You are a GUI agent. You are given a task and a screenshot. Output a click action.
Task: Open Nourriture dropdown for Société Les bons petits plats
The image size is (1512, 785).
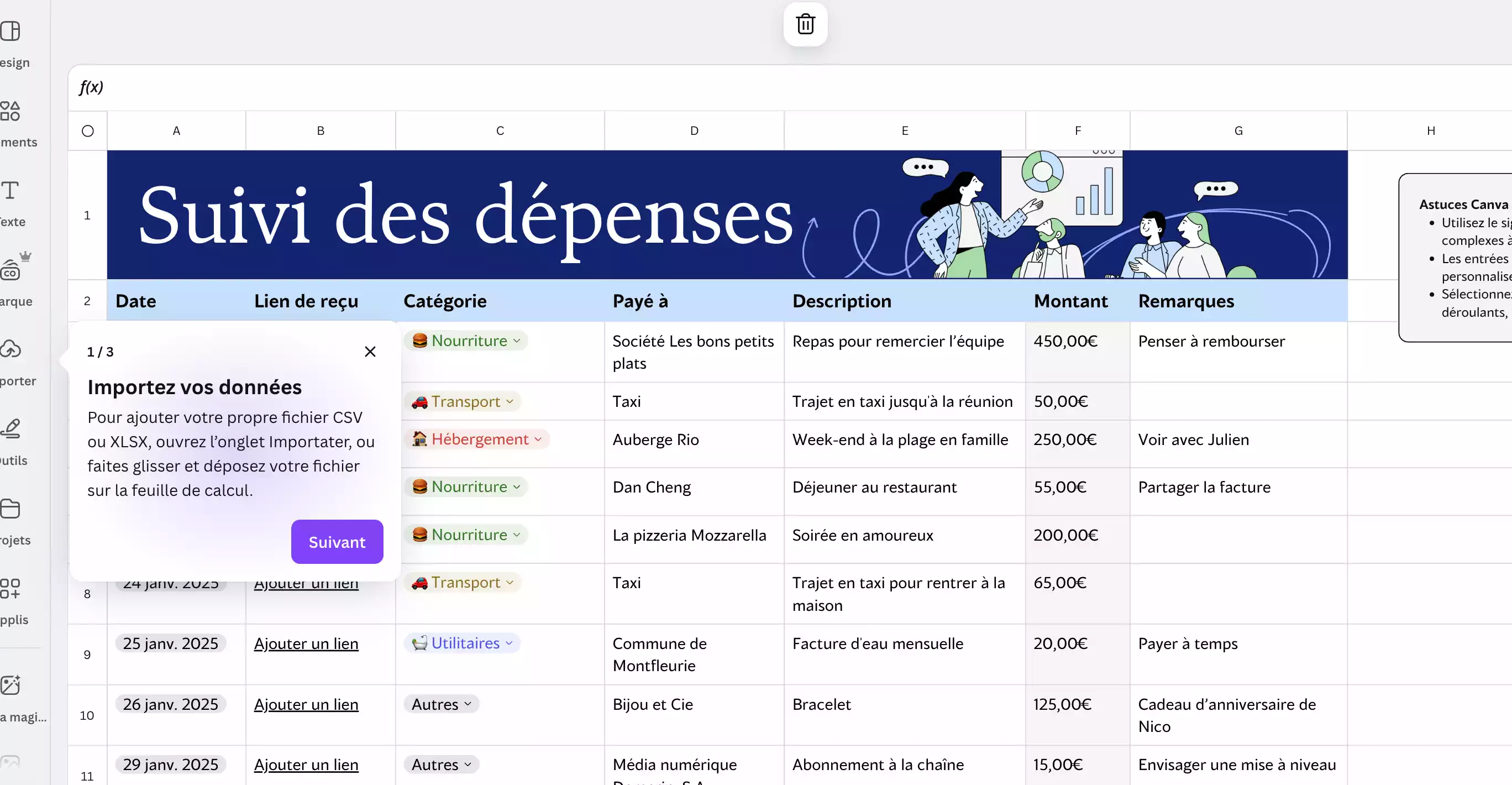tap(466, 341)
